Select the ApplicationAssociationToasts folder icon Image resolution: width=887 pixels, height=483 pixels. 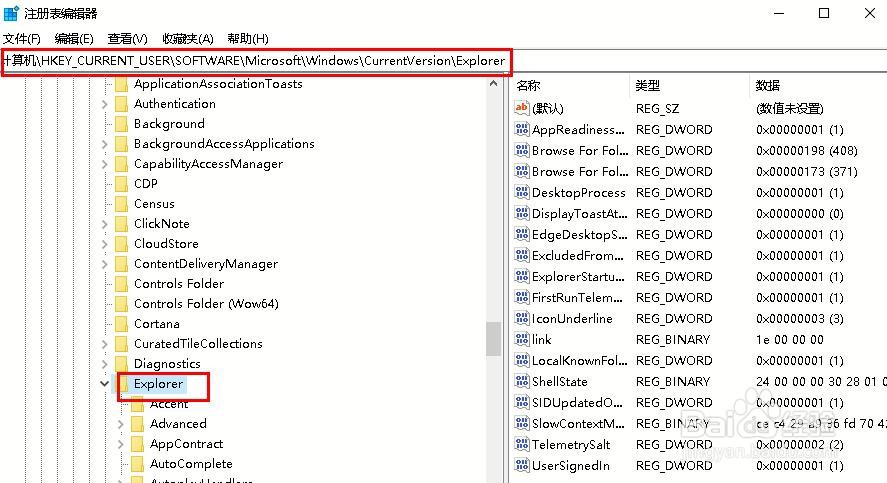pyautogui.click(x=121, y=84)
